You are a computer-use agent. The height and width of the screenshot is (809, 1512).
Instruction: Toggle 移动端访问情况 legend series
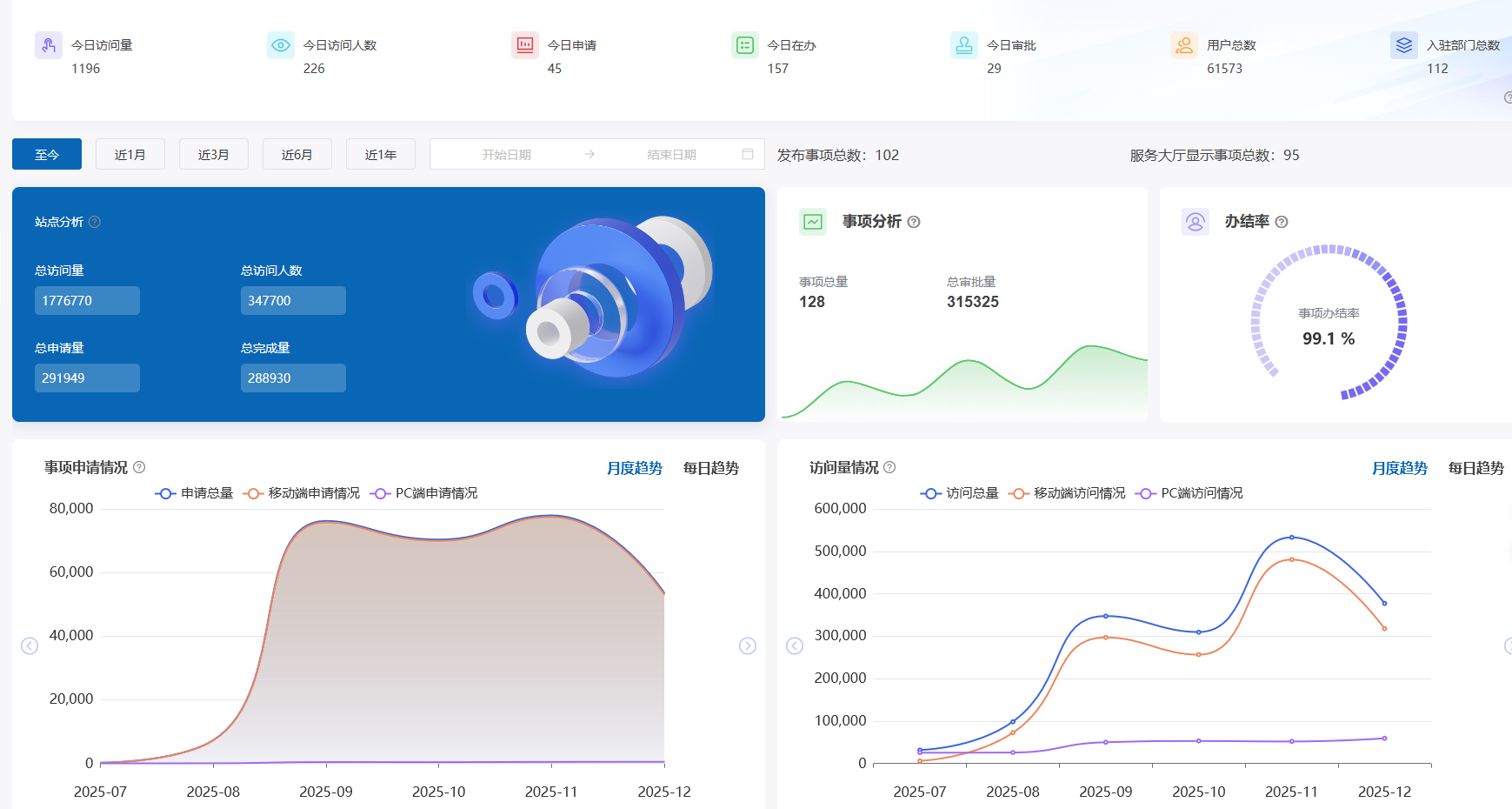1066,493
